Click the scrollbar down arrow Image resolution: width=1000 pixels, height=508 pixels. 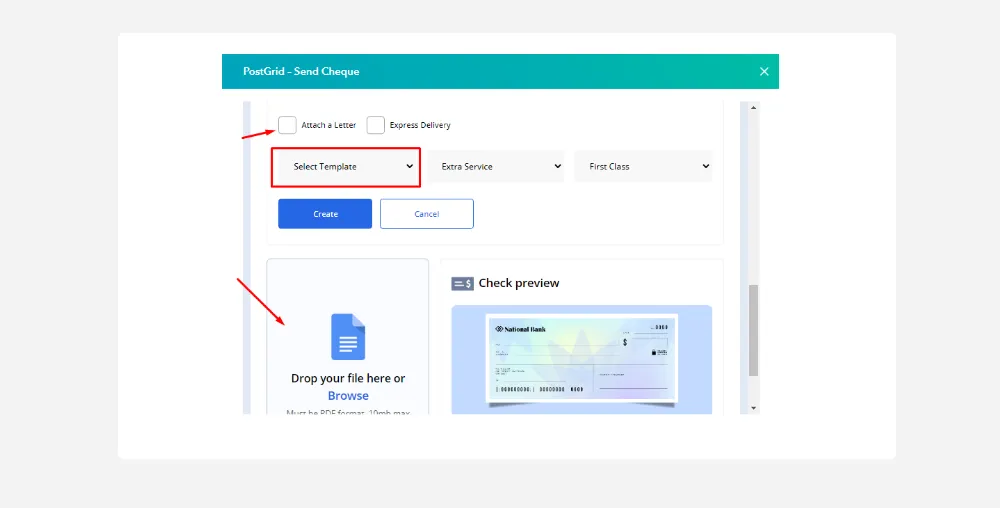tap(754, 408)
